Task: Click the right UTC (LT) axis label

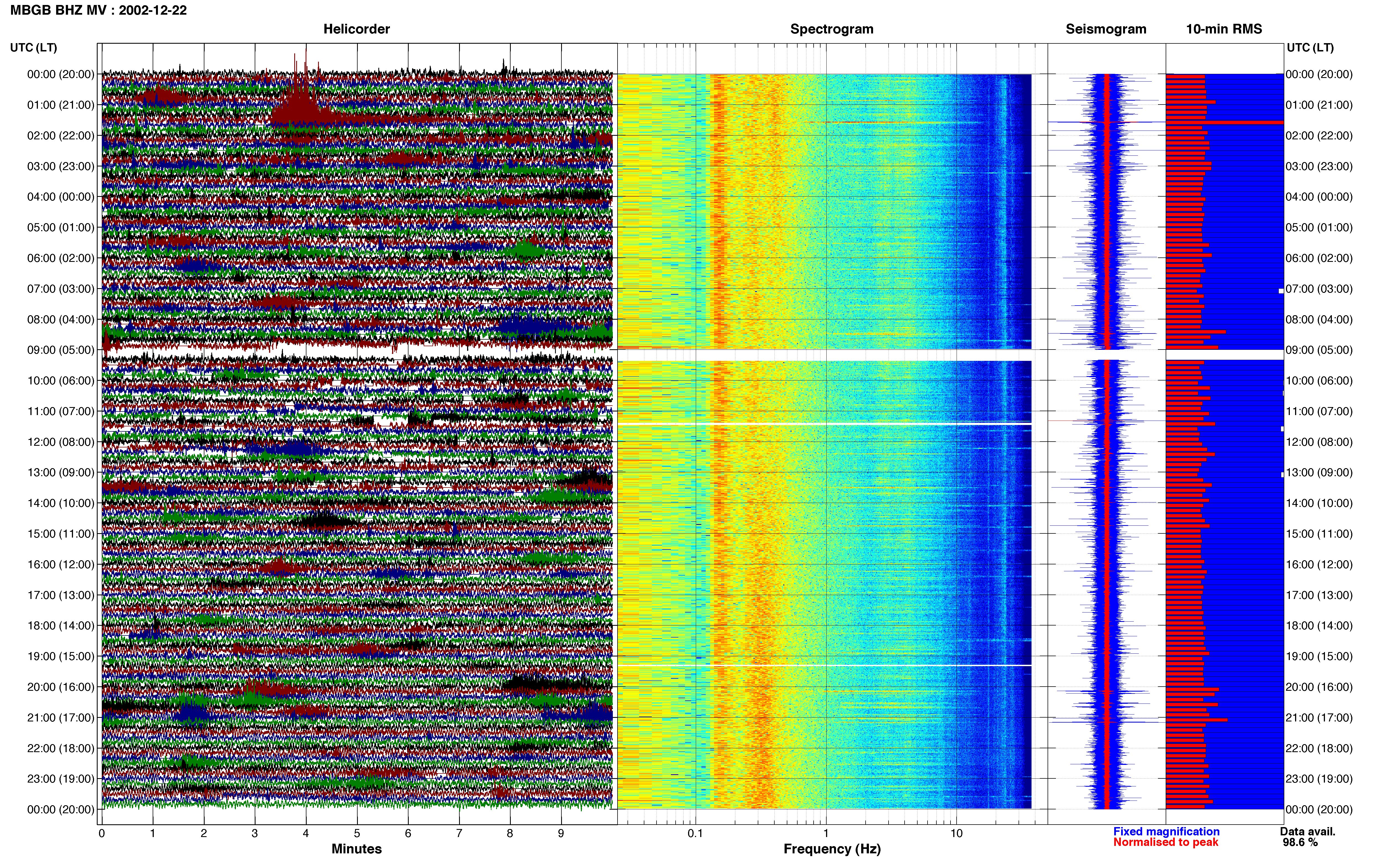Action: tap(1311, 48)
